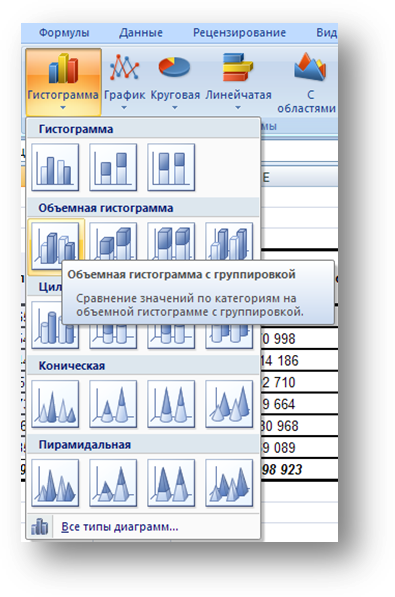
Task: Click the Гистограмма chart button
Action: (x=63, y=82)
